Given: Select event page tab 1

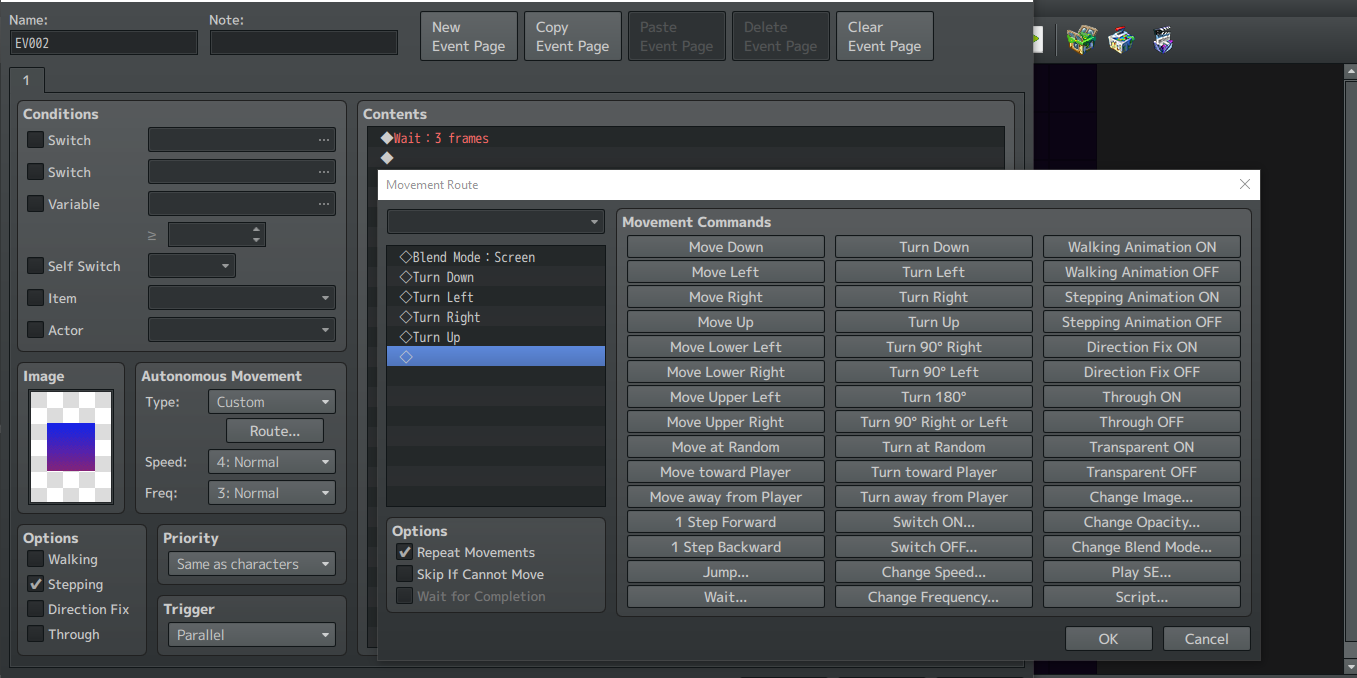Looking at the screenshot, I should point(26,80).
